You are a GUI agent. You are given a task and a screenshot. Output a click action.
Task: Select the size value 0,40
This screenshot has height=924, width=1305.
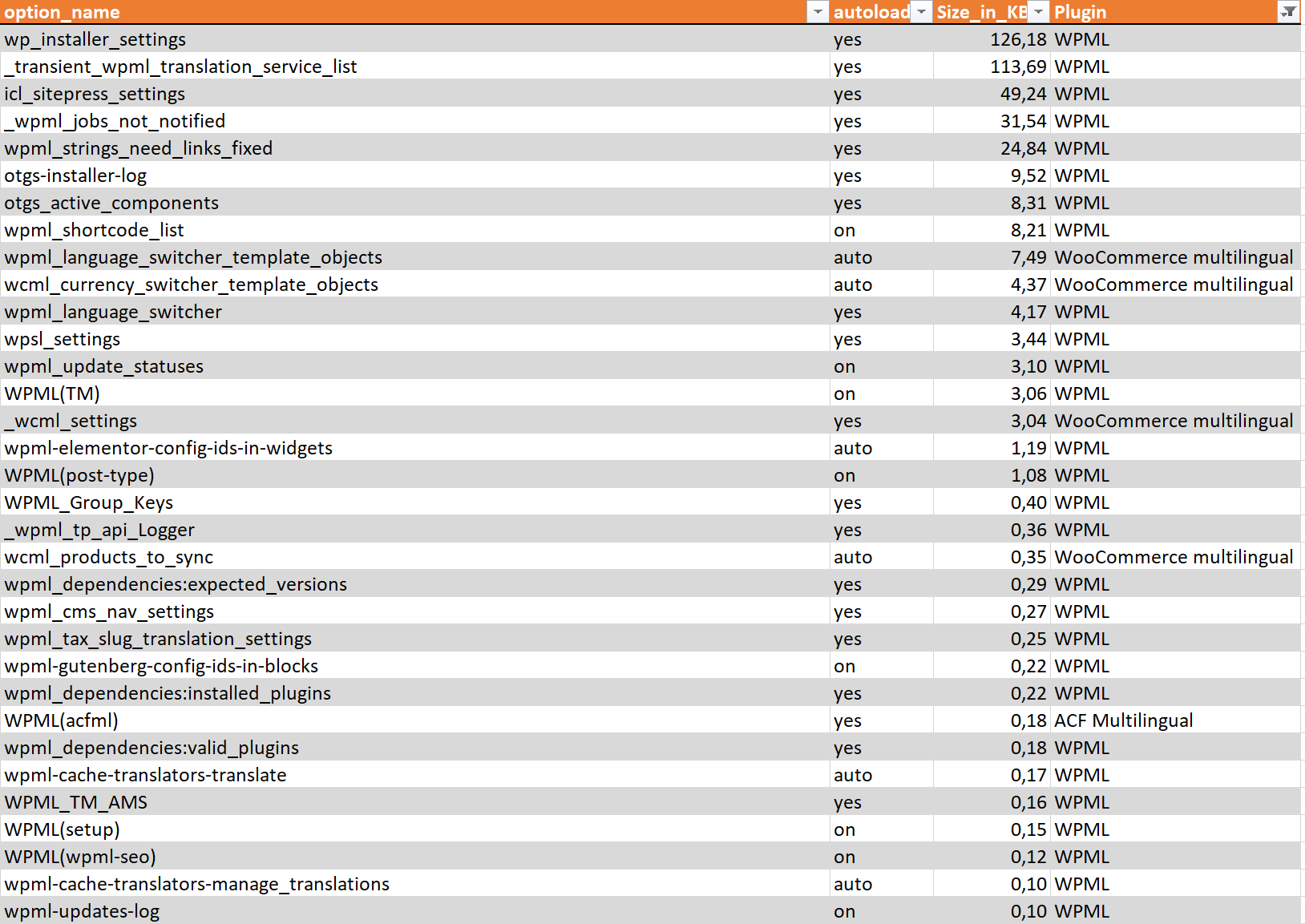(992, 502)
